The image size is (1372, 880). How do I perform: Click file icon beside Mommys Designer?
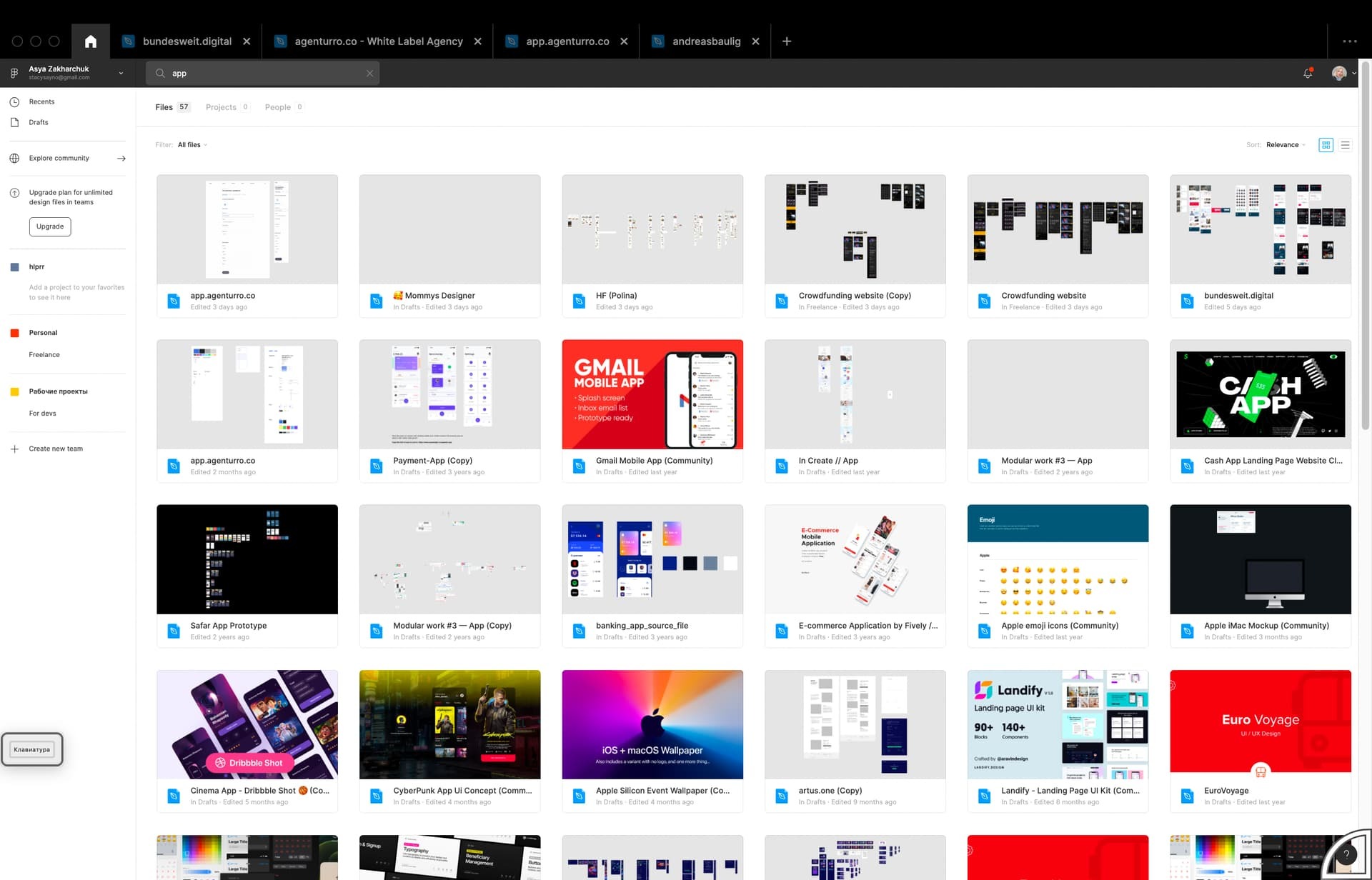[x=376, y=301]
